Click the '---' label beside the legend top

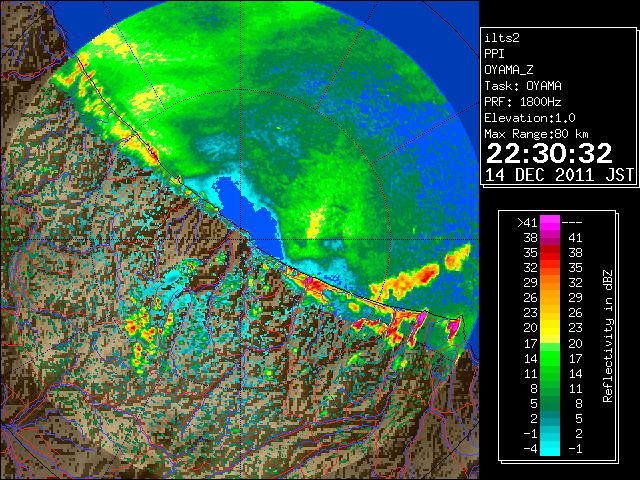pos(572,222)
